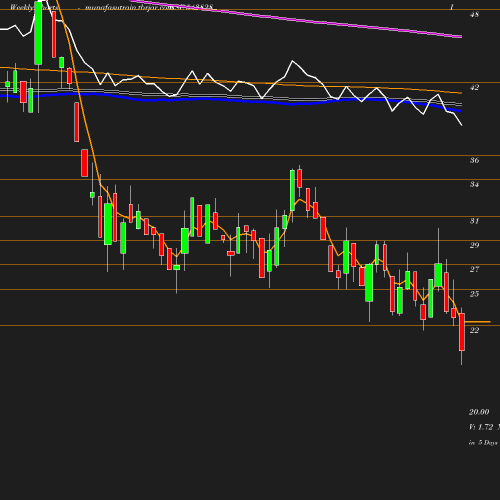Click the 48 price axis label
This screenshot has width=500, height=500.
tap(474, 14)
